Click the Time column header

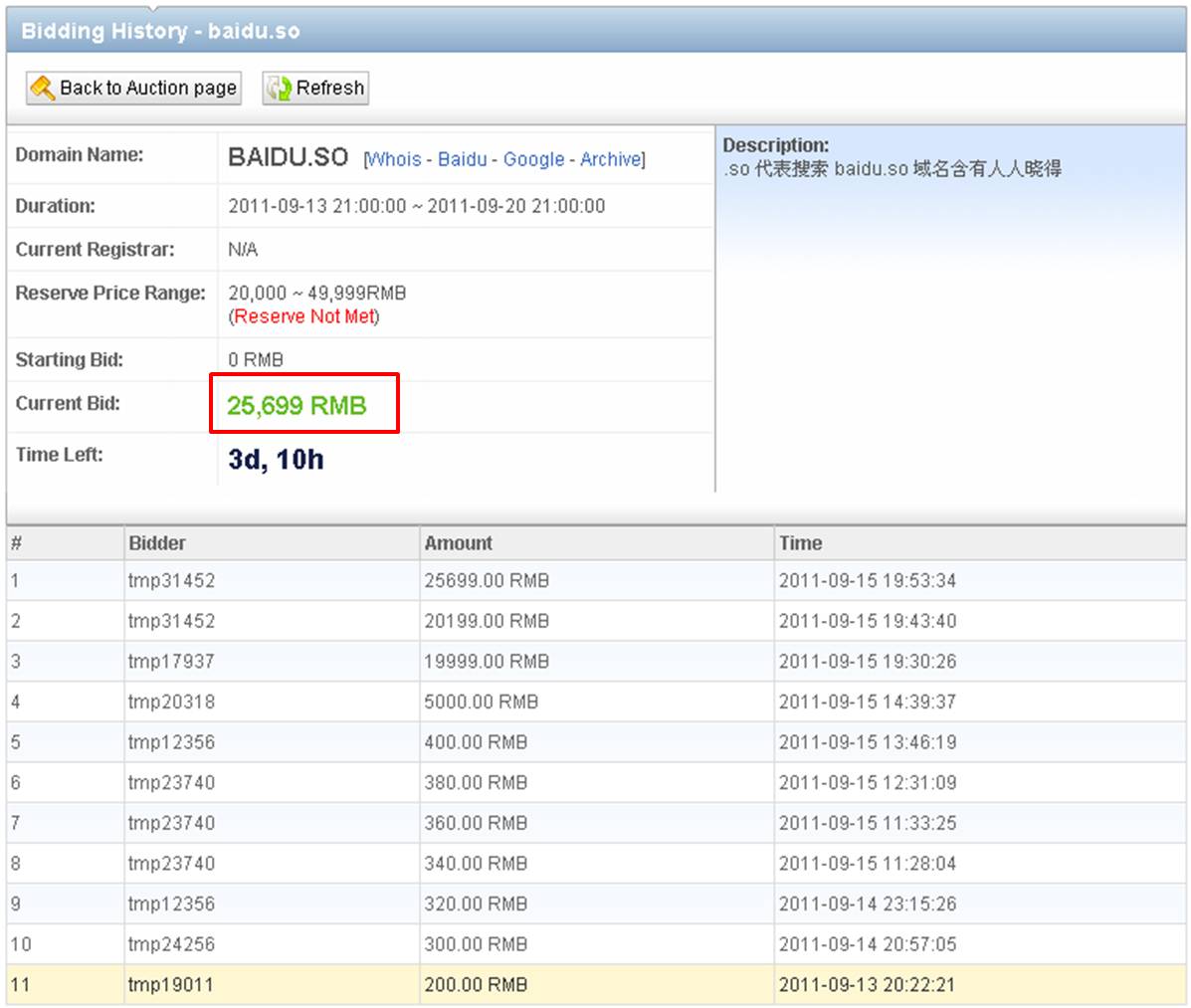[x=801, y=543]
